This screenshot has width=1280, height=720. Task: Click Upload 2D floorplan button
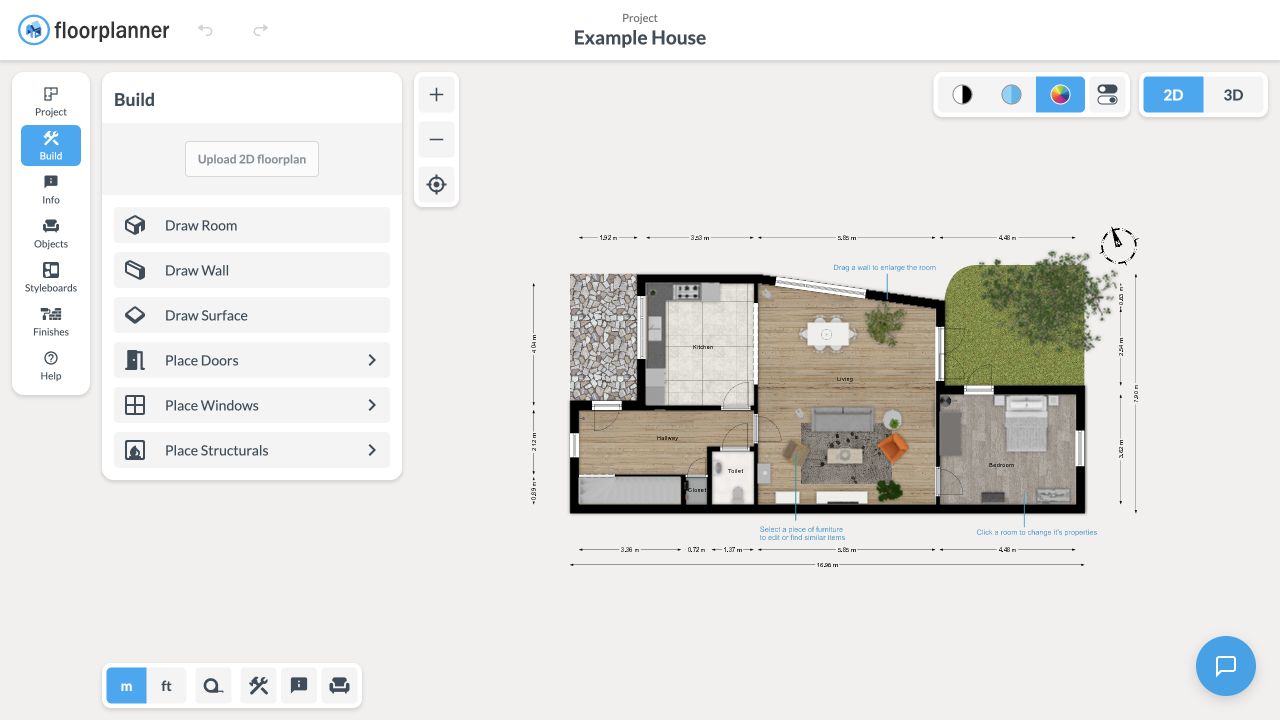252,159
